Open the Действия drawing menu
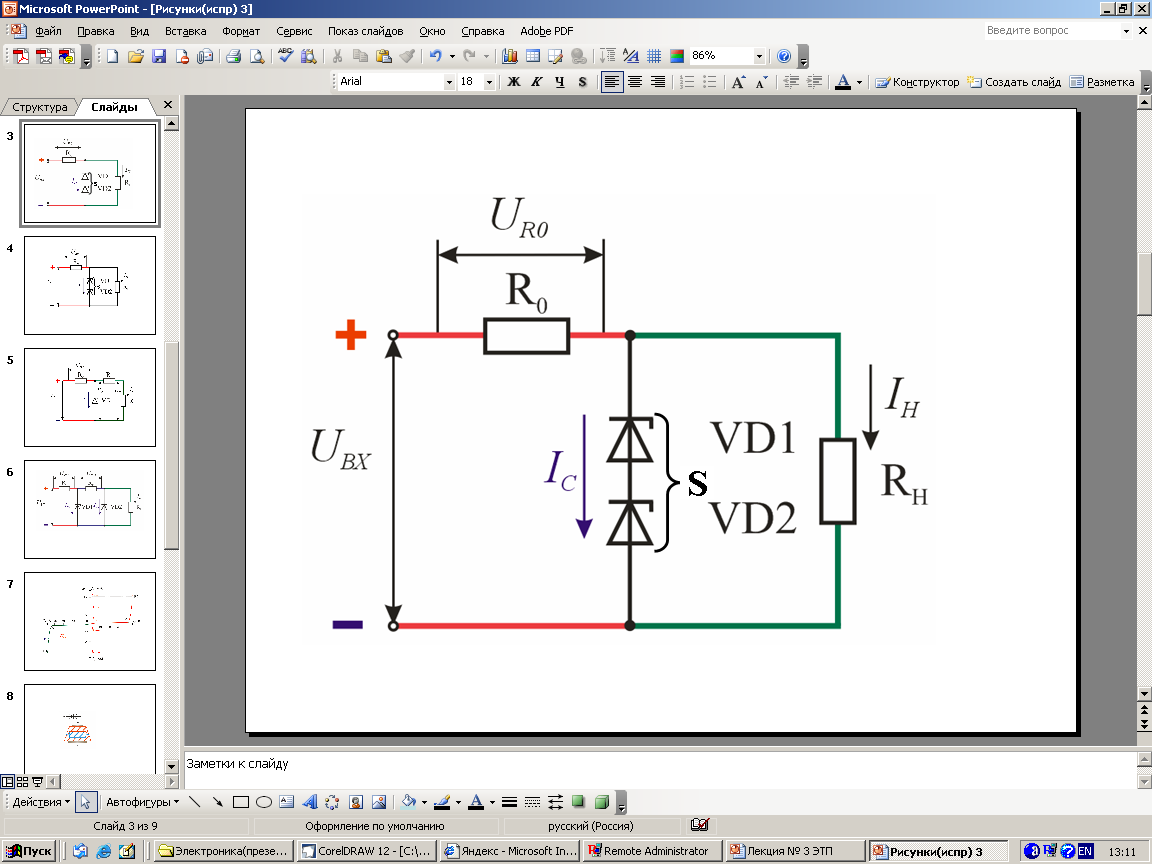The image size is (1152, 864). (41, 802)
